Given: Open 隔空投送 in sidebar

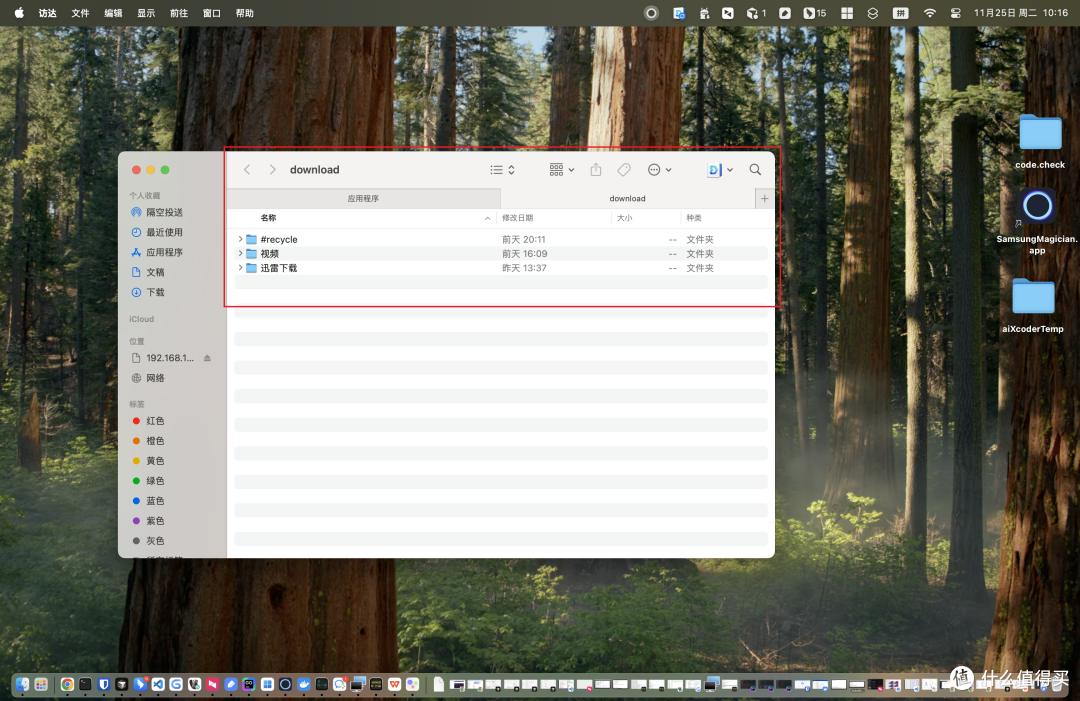Looking at the screenshot, I should click(x=157, y=212).
